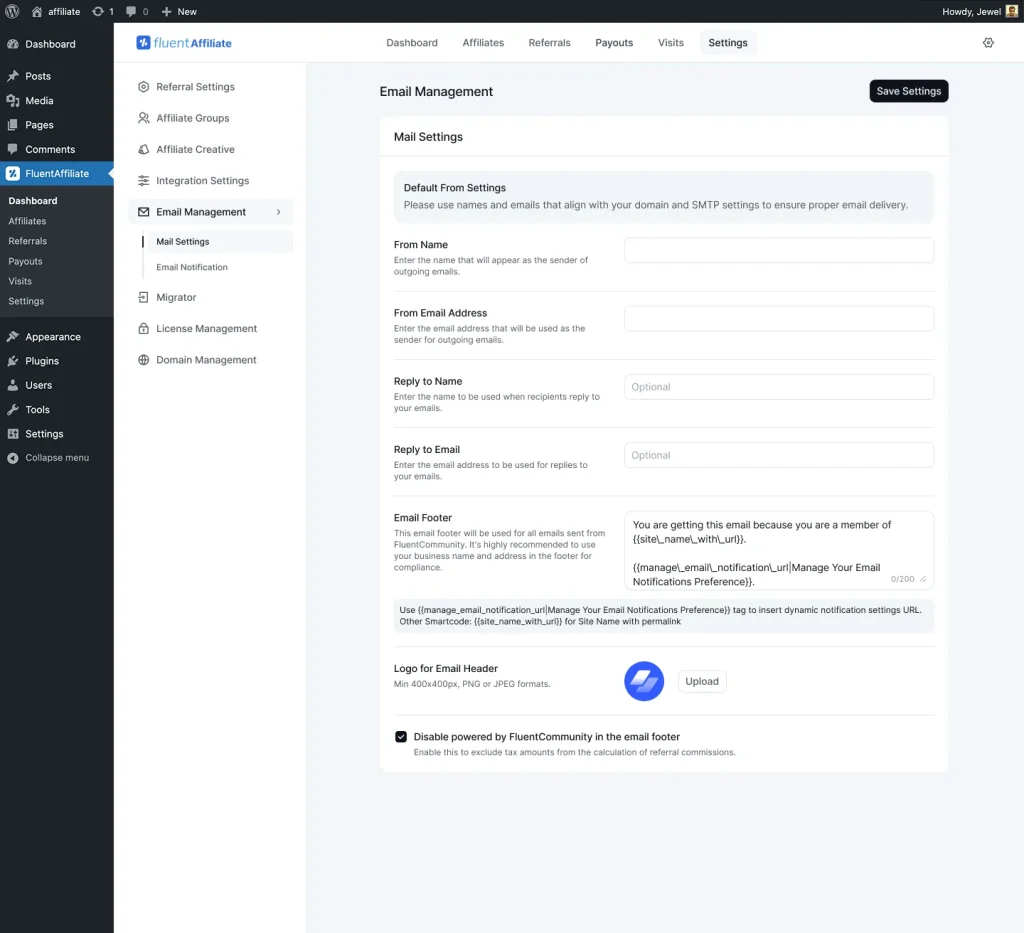
Task: Open FluentAffiliate in WordPress sidebar
Action: tap(57, 174)
